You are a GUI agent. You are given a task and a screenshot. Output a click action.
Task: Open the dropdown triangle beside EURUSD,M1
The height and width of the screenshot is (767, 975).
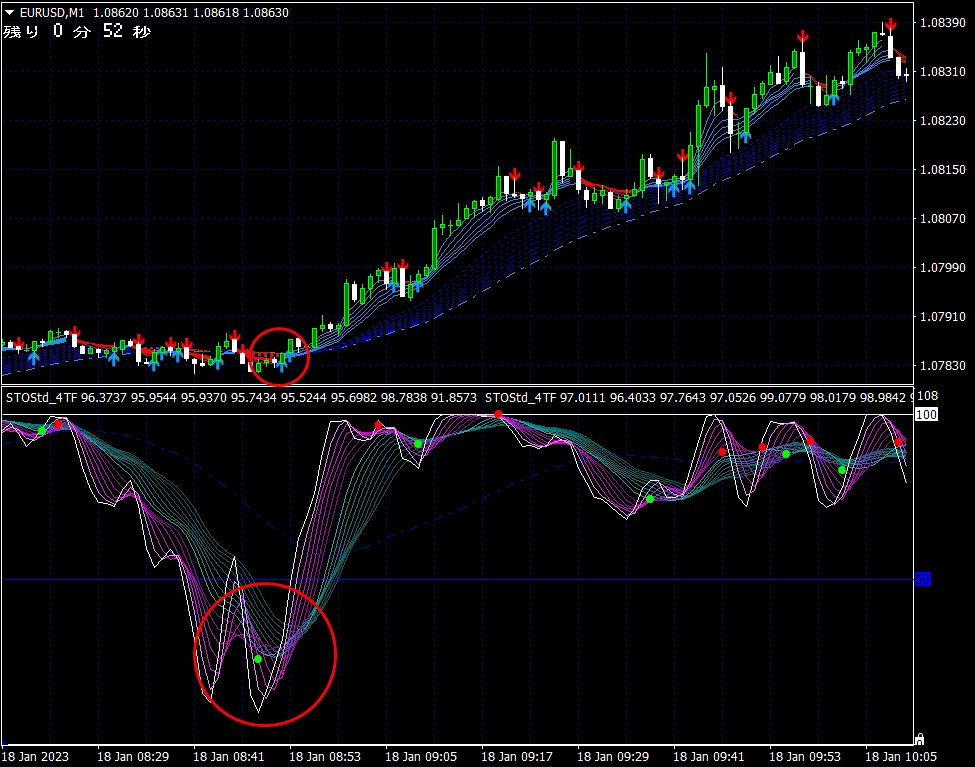10,12
